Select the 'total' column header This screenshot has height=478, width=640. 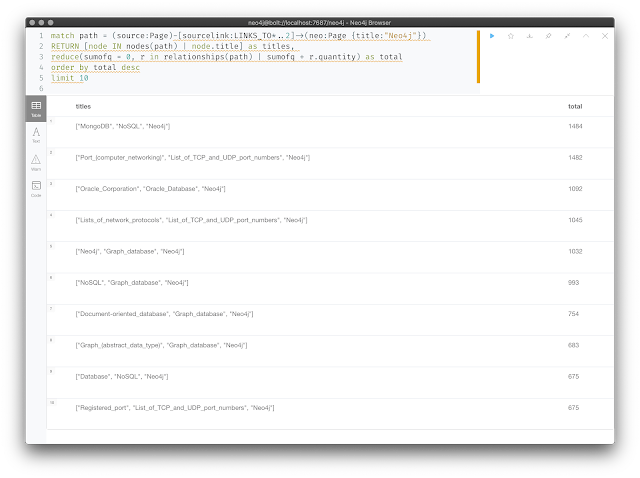point(575,107)
